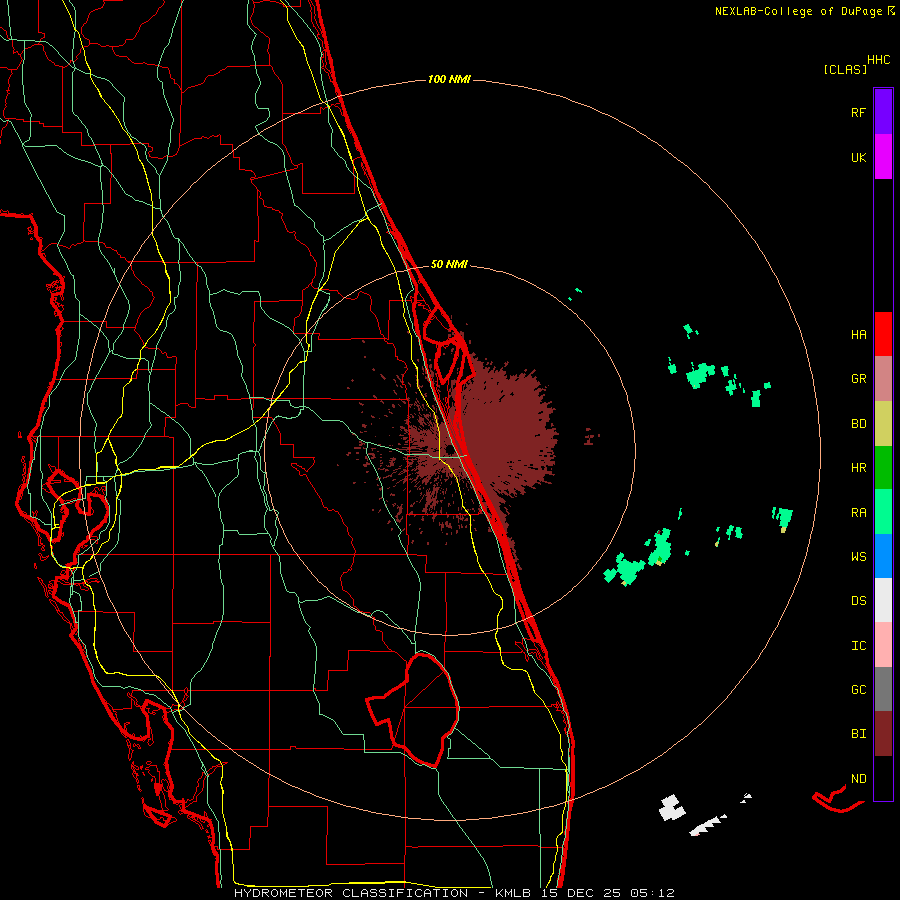Click the RF legend label

click(x=858, y=112)
